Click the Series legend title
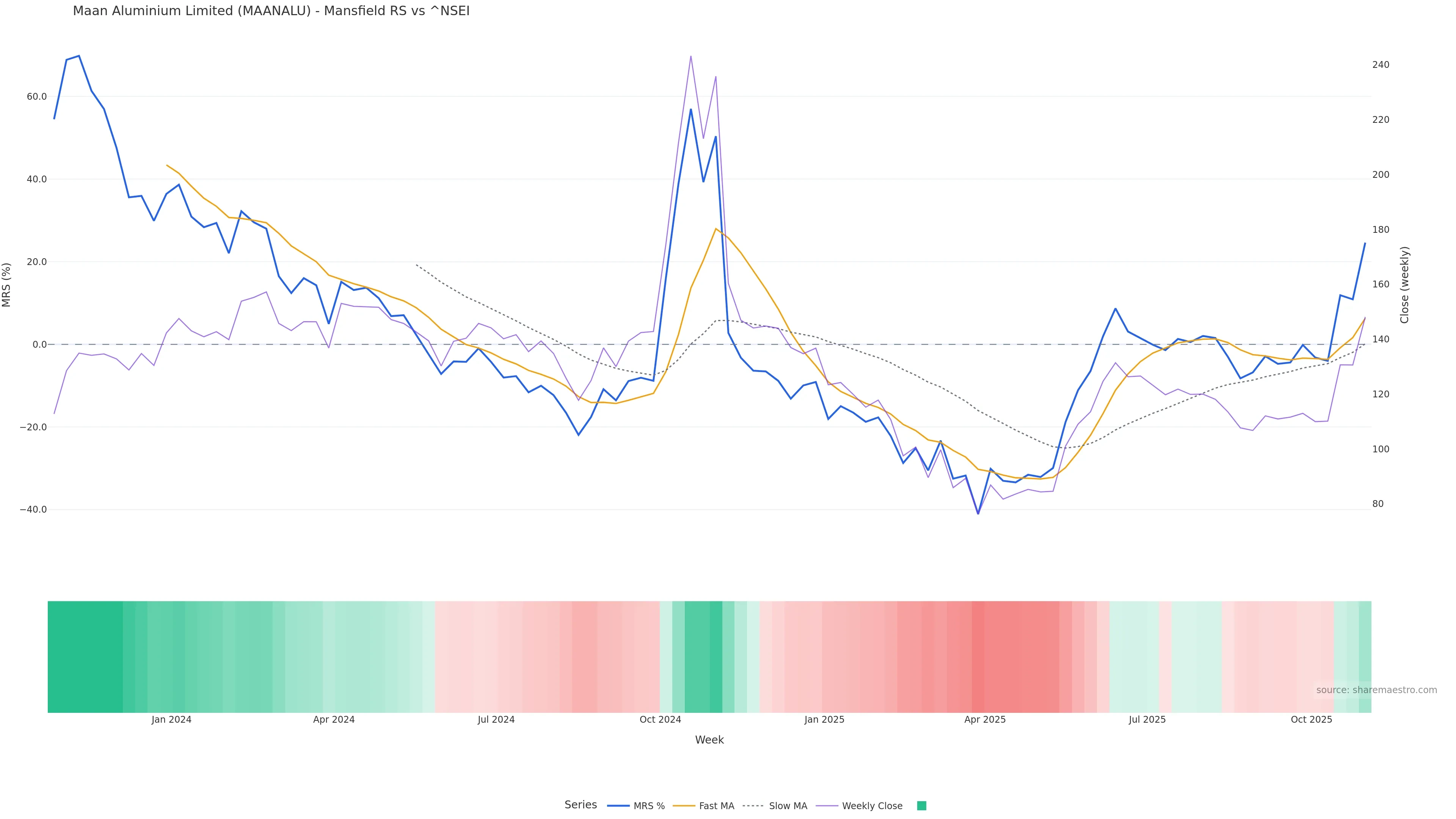Viewport: 1456px width, 819px height. point(581,805)
